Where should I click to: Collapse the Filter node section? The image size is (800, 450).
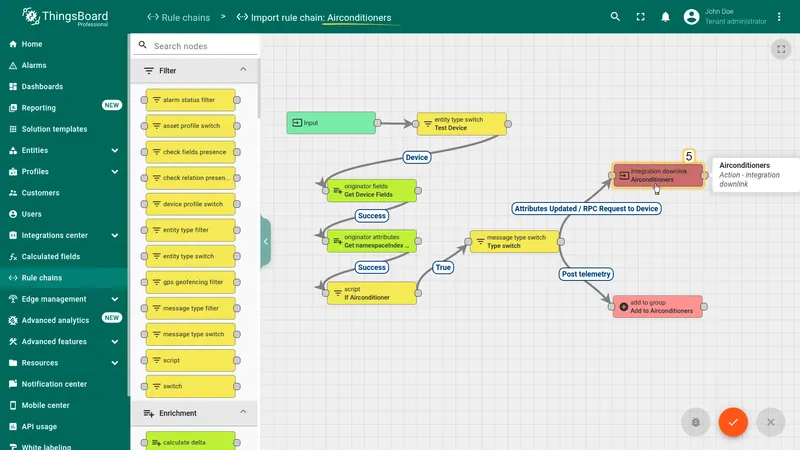(243, 70)
